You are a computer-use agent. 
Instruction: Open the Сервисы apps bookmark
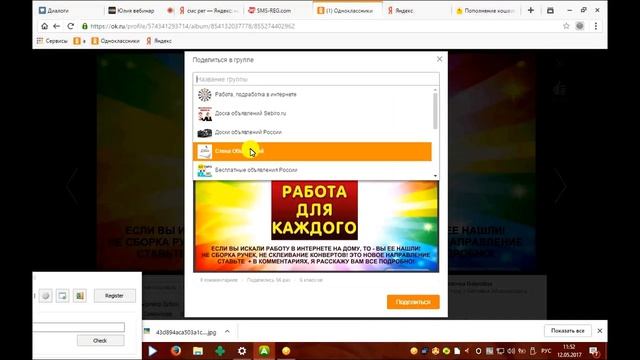point(52,41)
